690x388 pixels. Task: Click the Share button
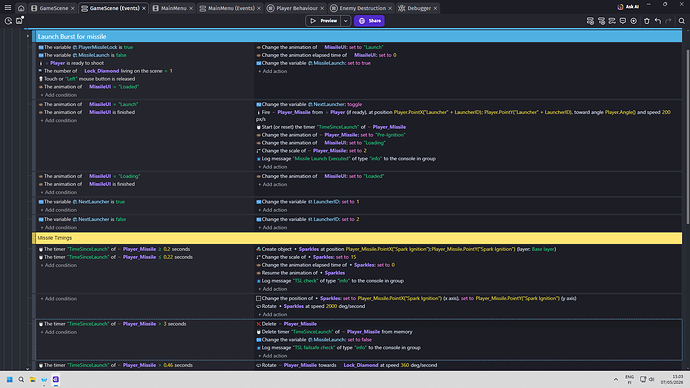coord(369,21)
